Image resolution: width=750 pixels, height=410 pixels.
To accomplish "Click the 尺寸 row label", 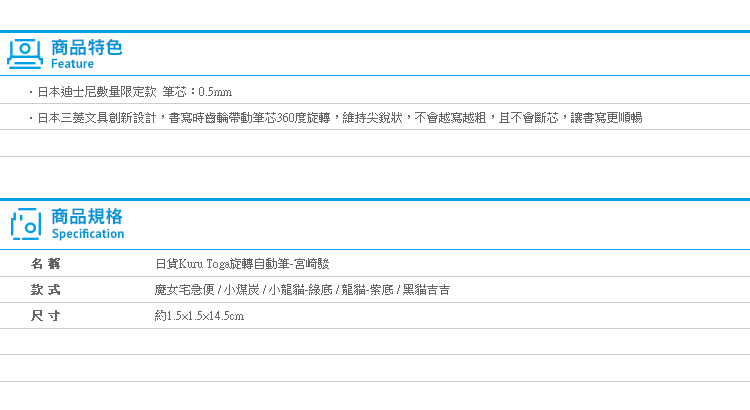I will point(46,316).
